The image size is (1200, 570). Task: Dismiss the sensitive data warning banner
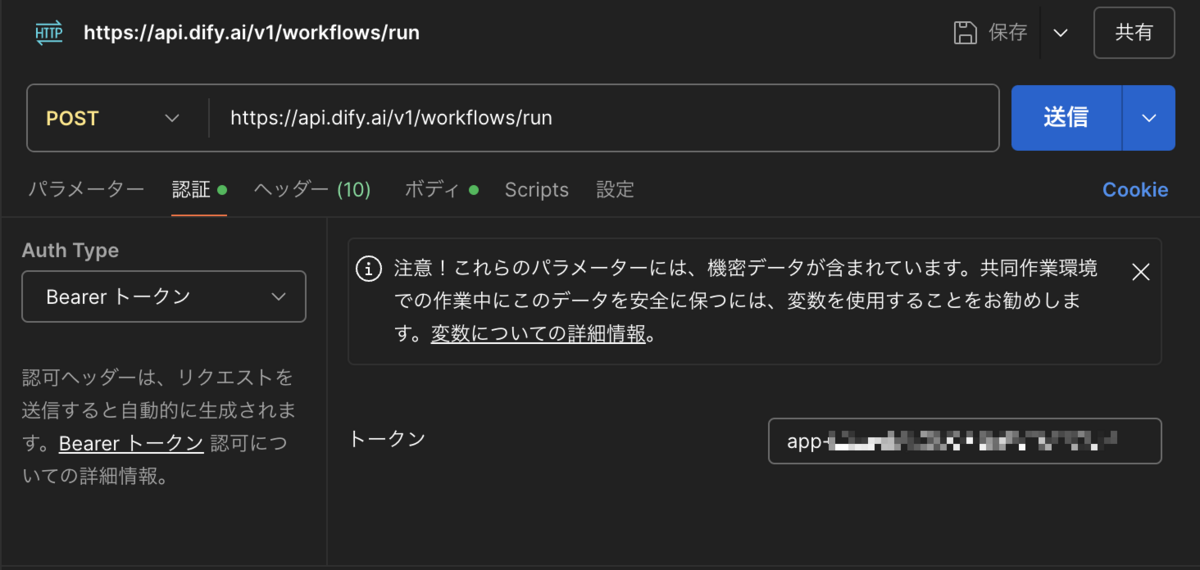click(1140, 271)
